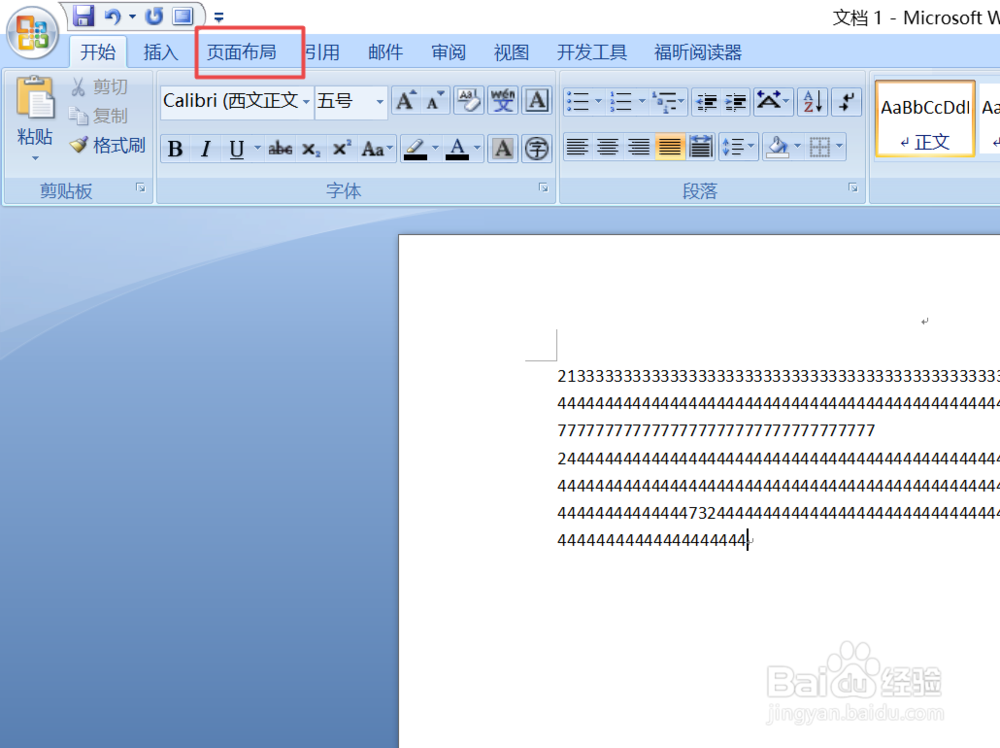Decrease paragraph indent

coord(706,101)
